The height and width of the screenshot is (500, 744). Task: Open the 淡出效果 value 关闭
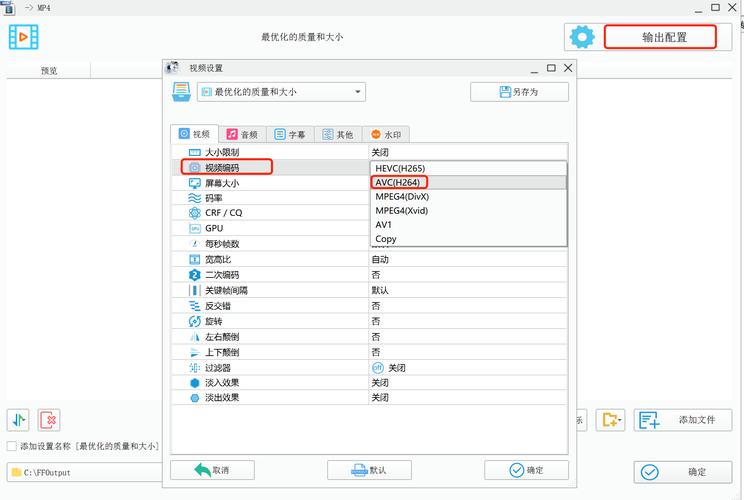(x=468, y=398)
